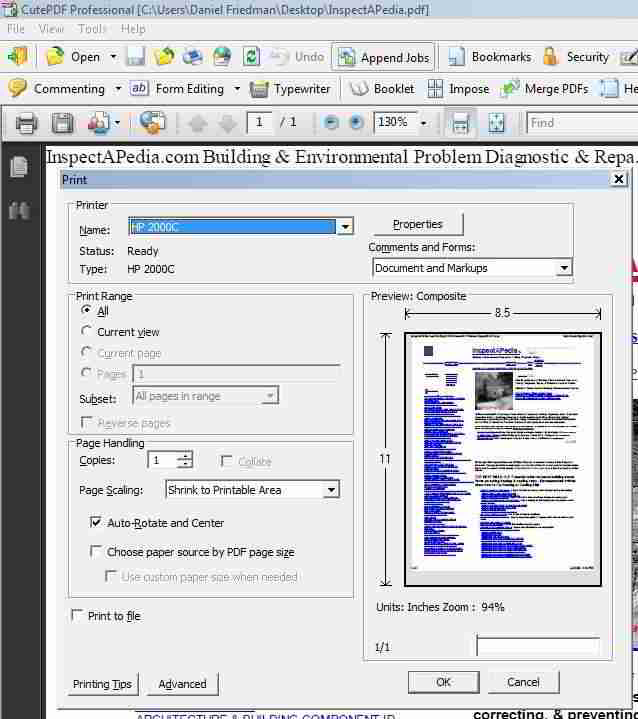Open the View menu
638x719 pixels.
click(x=51, y=29)
